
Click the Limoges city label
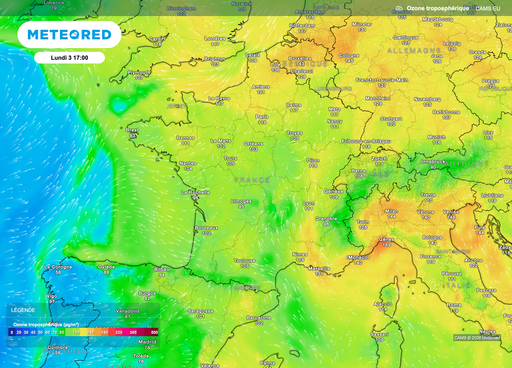241,201
